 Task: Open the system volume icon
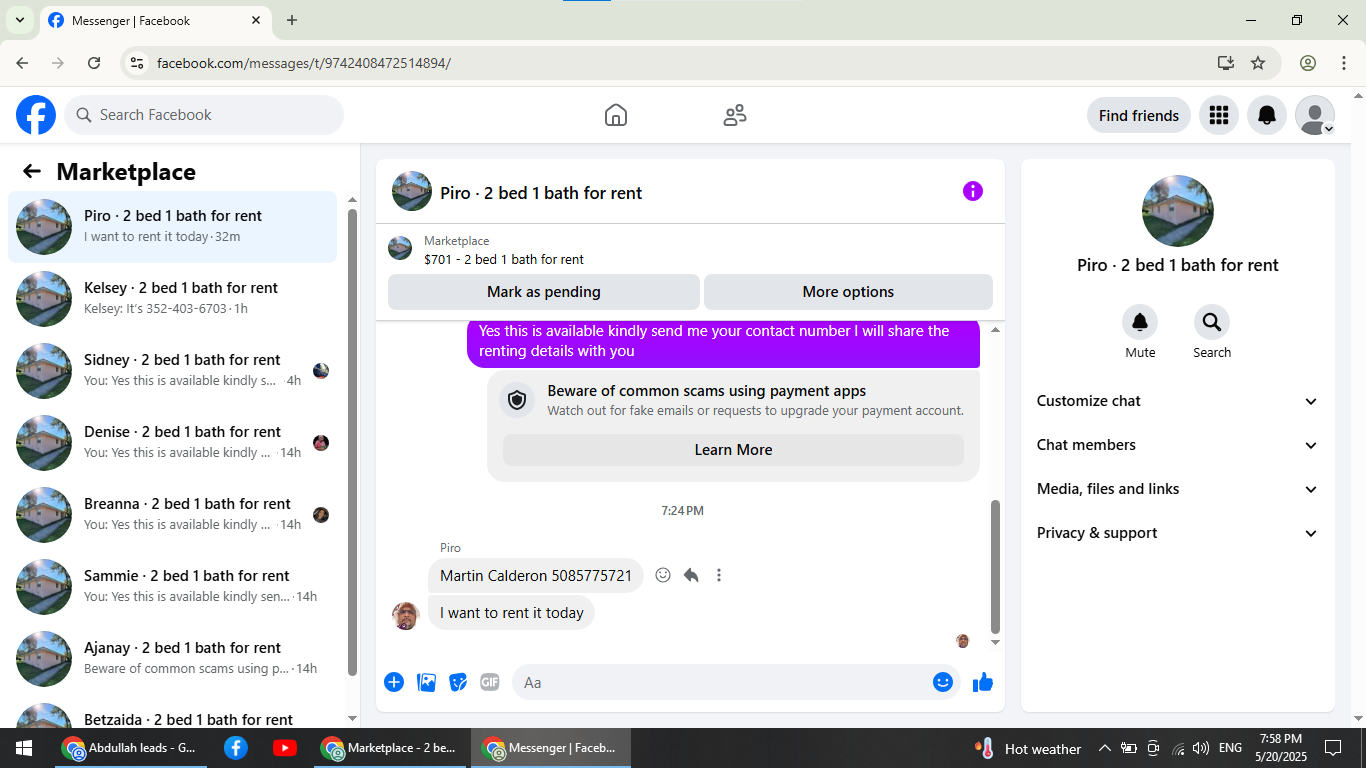click(x=1200, y=748)
